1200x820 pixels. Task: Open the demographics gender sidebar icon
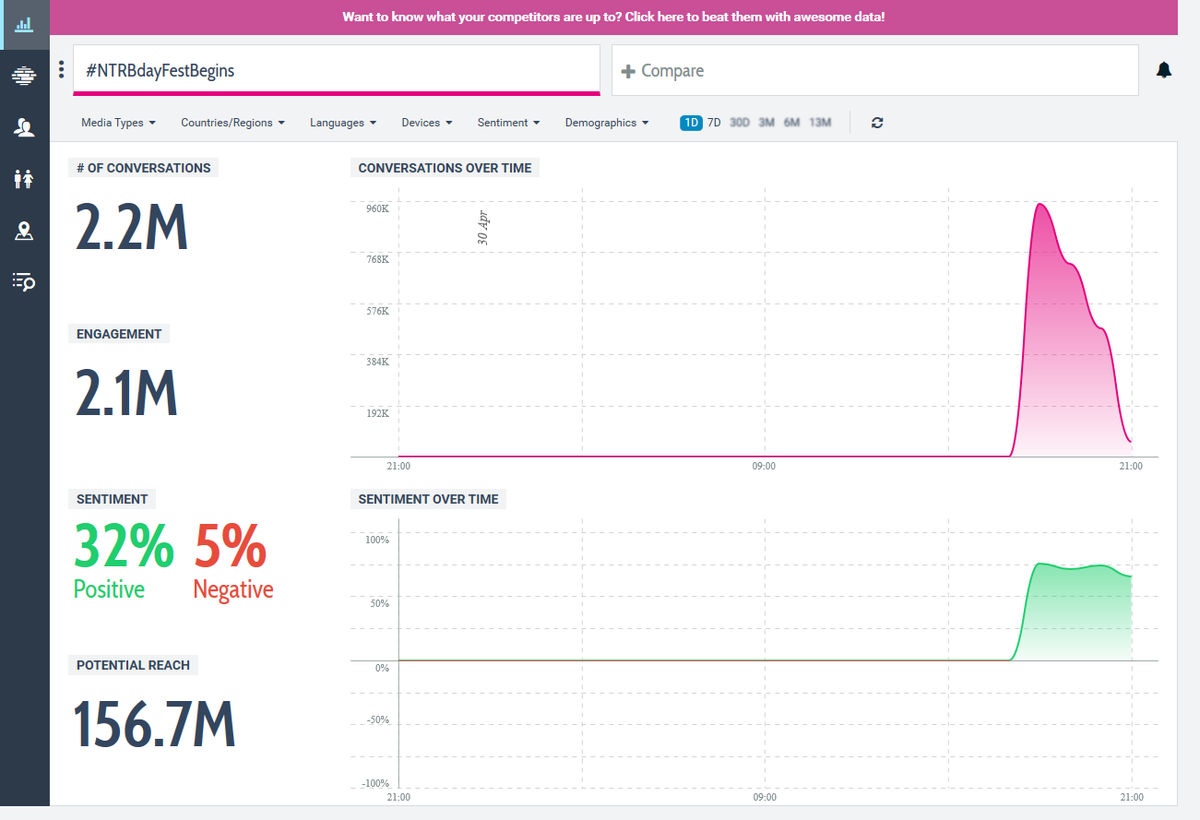pyautogui.click(x=24, y=179)
